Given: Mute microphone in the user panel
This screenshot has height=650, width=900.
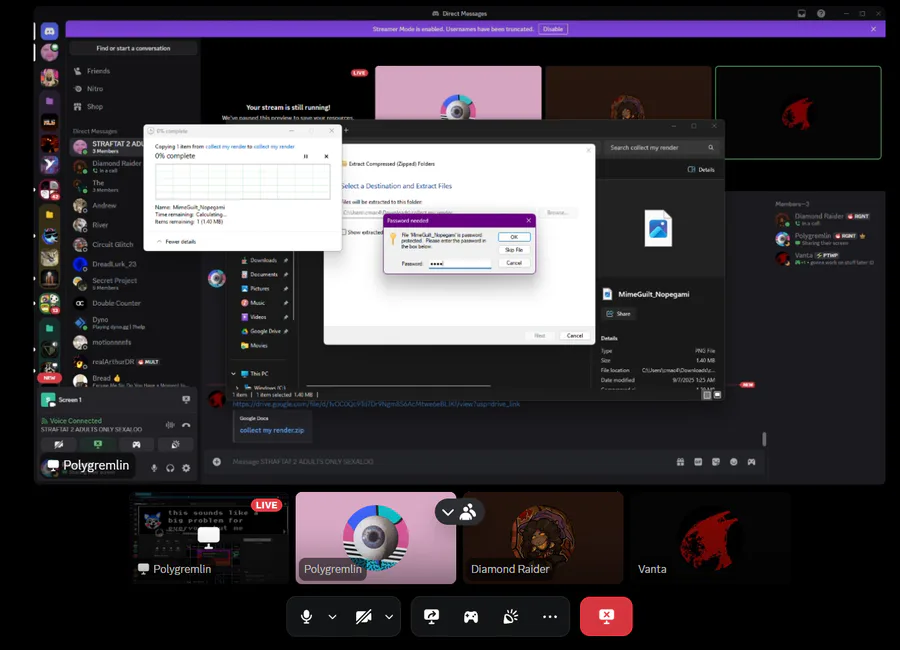Looking at the screenshot, I should point(154,468).
